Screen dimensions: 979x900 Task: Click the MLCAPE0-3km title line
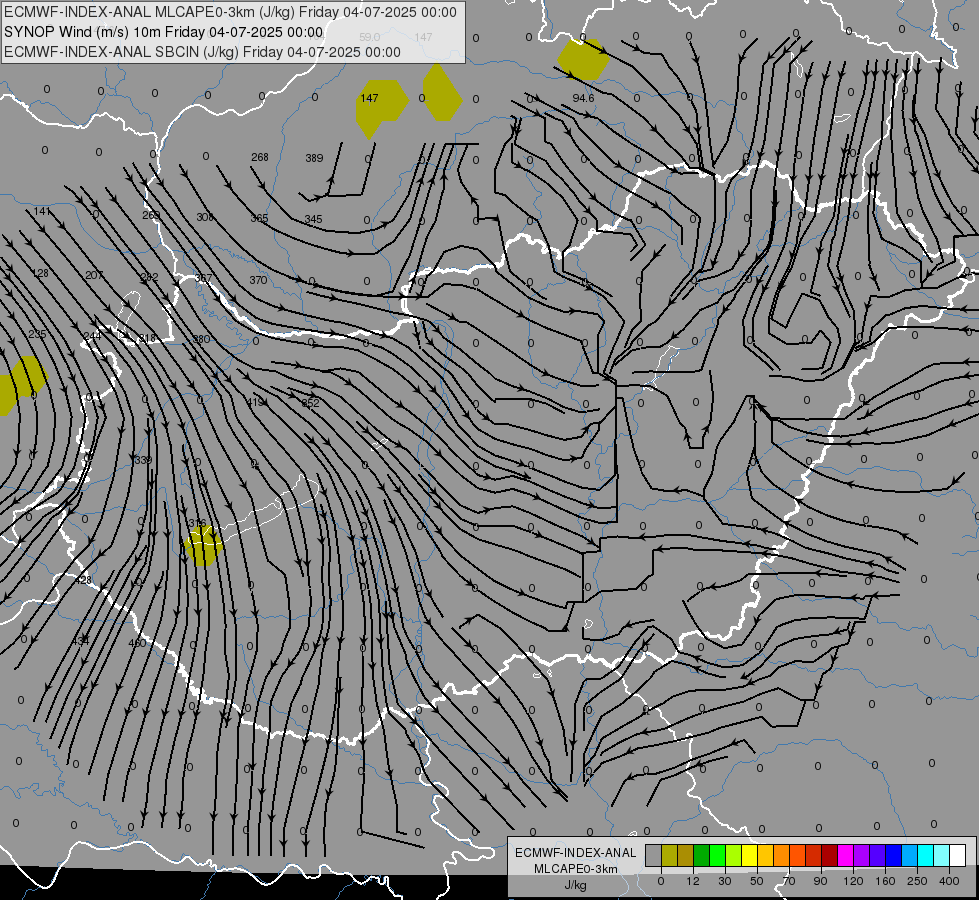[x=230, y=12]
